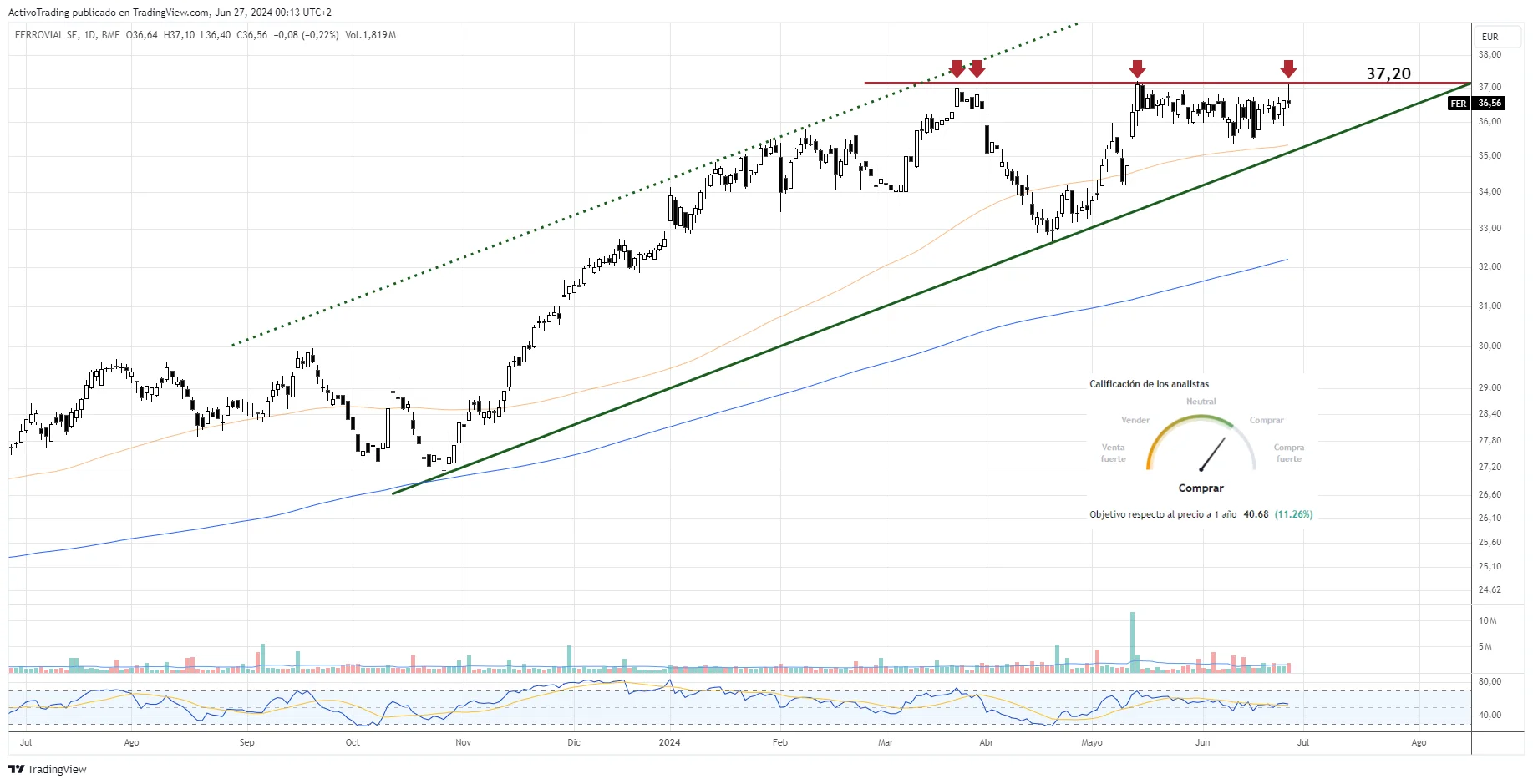Click the FER ticker tag on price axis
This screenshot has width=1533, height=784.
(x=1459, y=104)
